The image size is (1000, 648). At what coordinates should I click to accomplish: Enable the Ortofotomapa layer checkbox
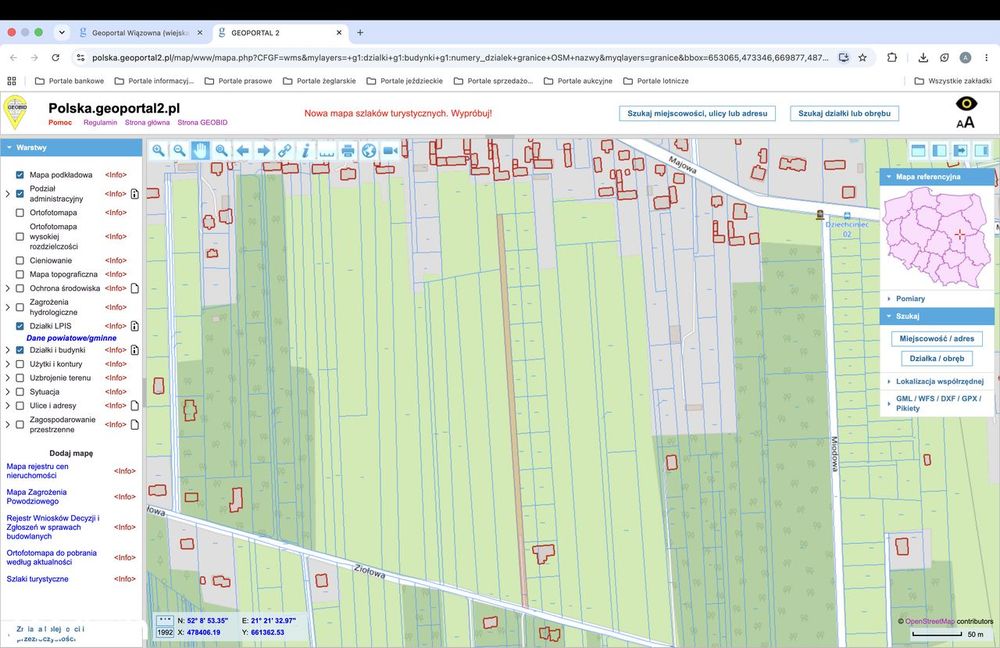click(x=20, y=212)
